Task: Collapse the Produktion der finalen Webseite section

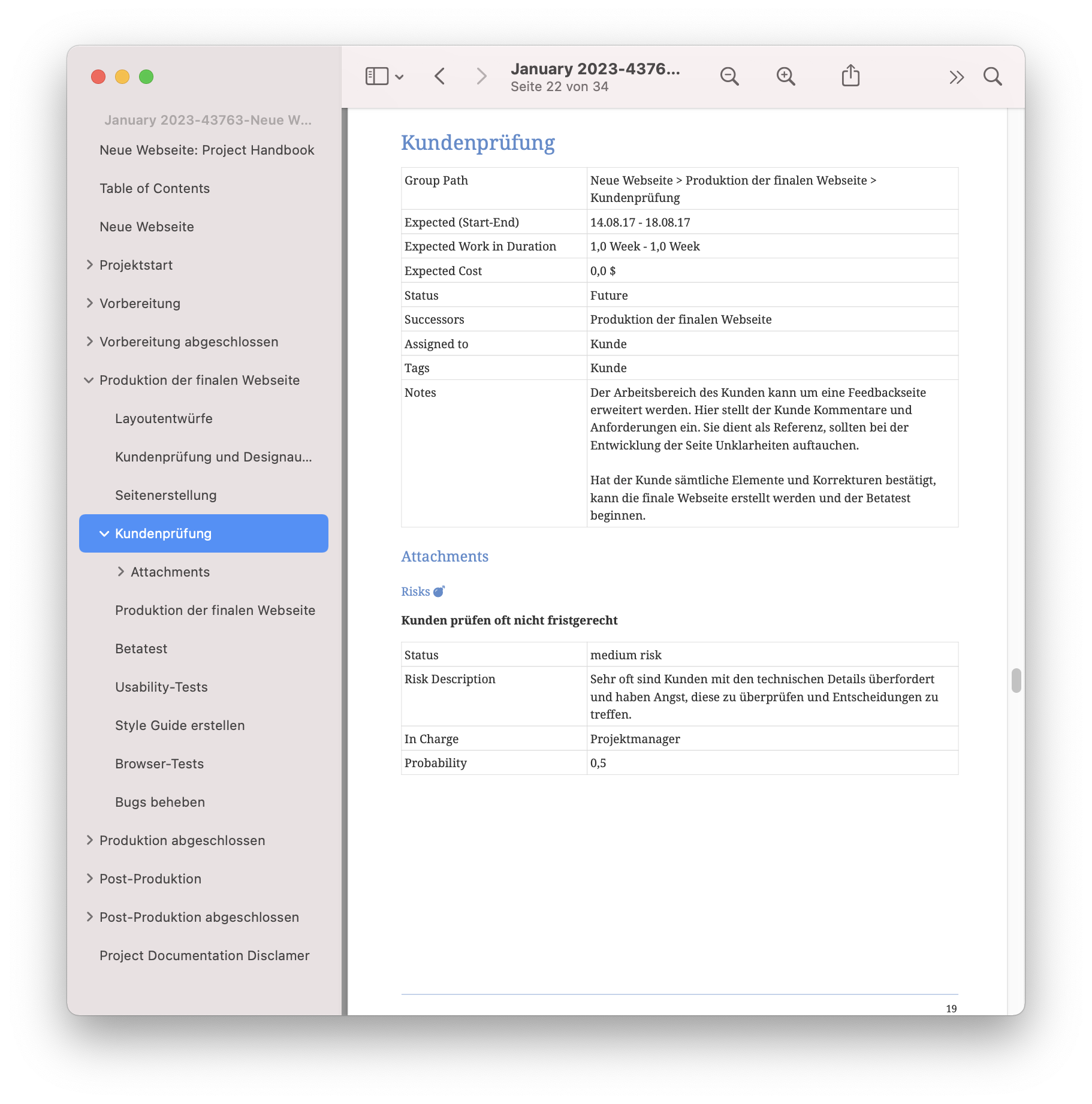Action: pos(89,380)
